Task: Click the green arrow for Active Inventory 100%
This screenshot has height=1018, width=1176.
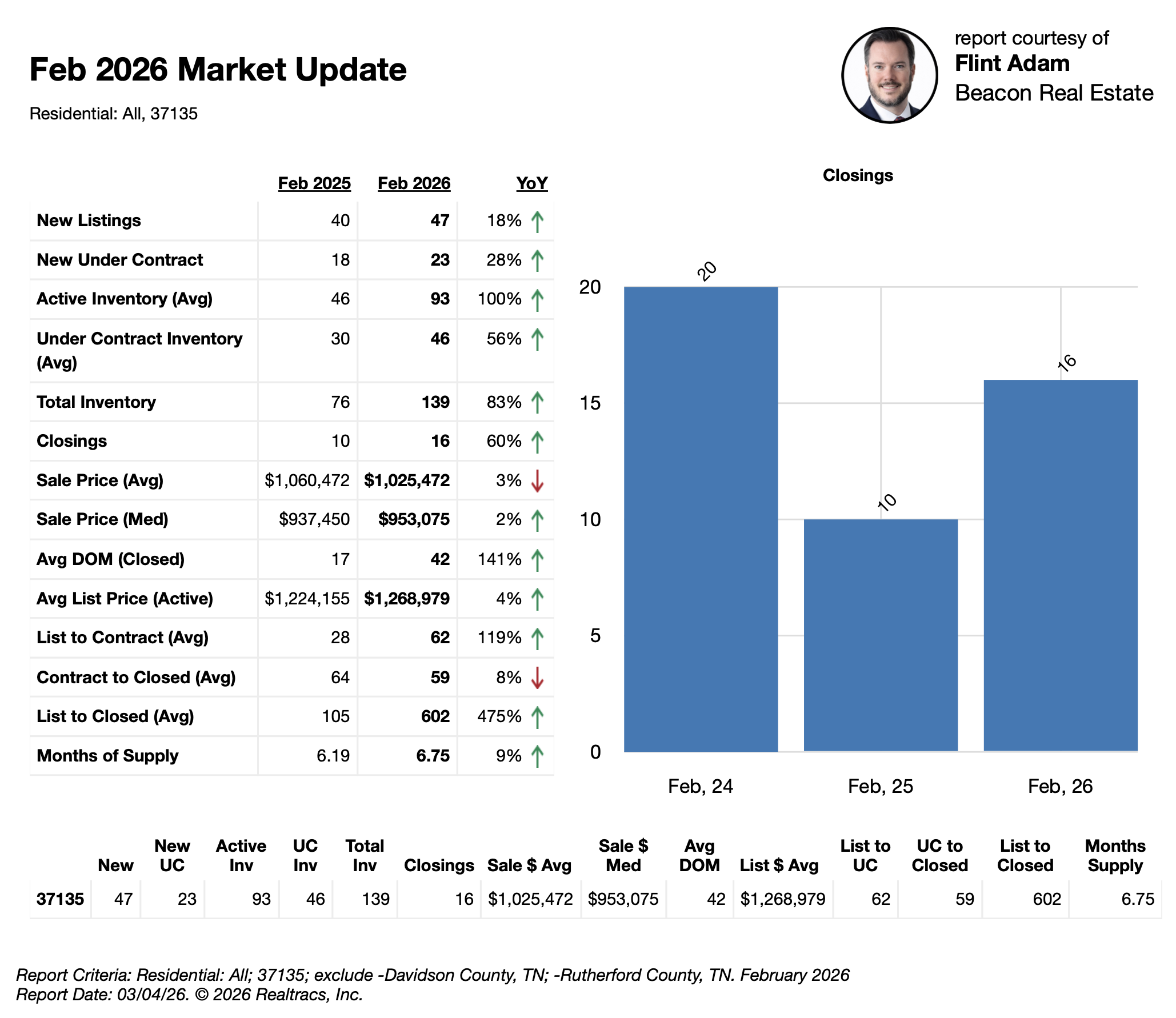Action: coord(537,299)
